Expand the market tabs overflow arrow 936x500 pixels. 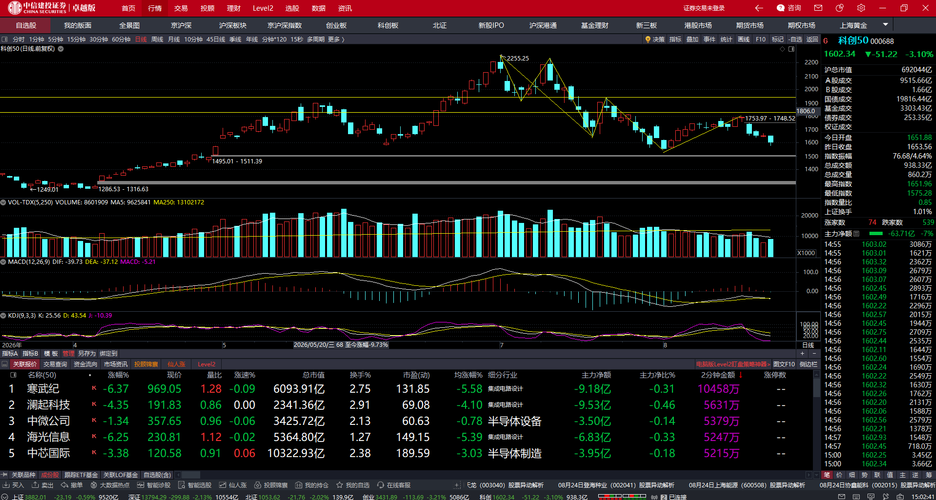tap(886, 25)
